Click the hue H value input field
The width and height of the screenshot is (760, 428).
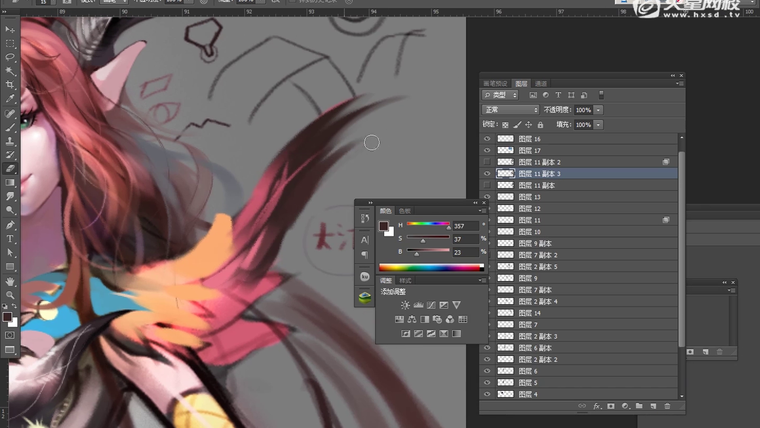pyautogui.click(x=464, y=227)
